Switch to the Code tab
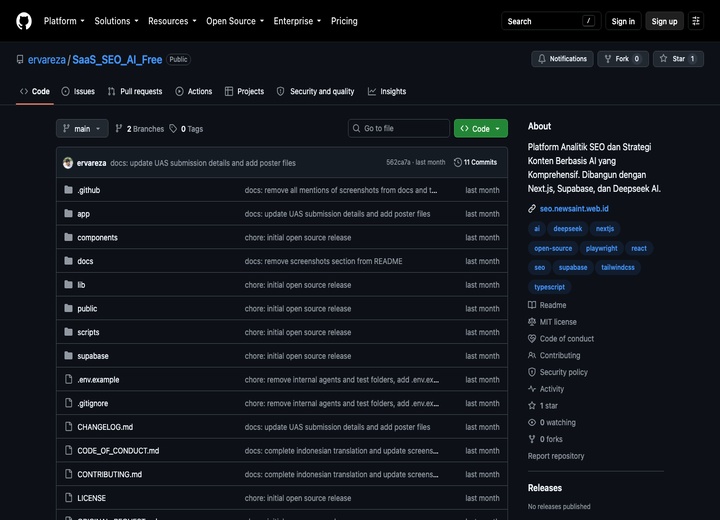Image resolution: width=720 pixels, height=520 pixels. [35, 91]
